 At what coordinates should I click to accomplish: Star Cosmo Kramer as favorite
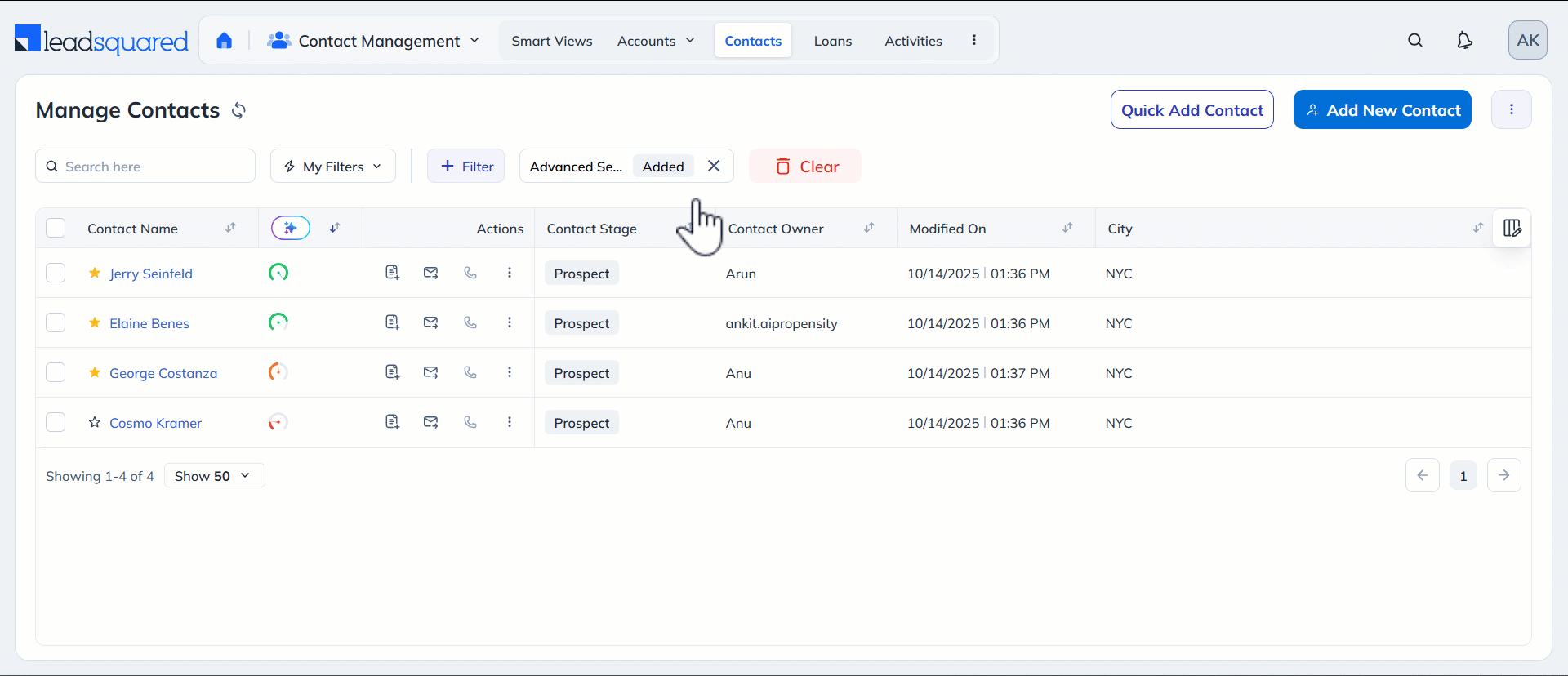click(95, 422)
